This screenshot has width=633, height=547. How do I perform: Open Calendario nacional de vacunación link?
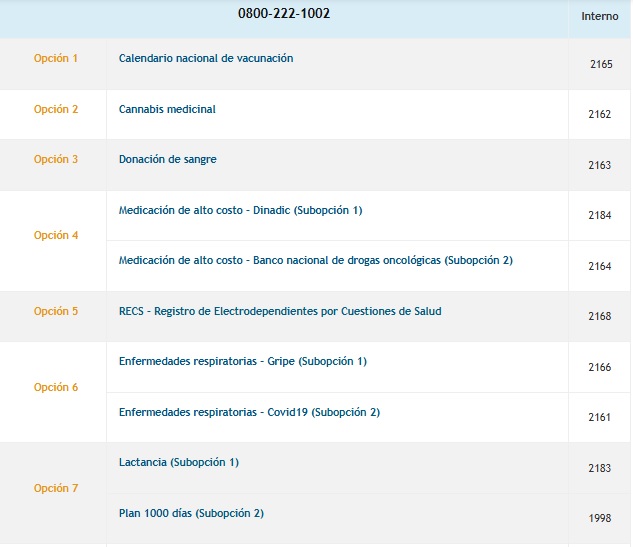[x=206, y=58]
